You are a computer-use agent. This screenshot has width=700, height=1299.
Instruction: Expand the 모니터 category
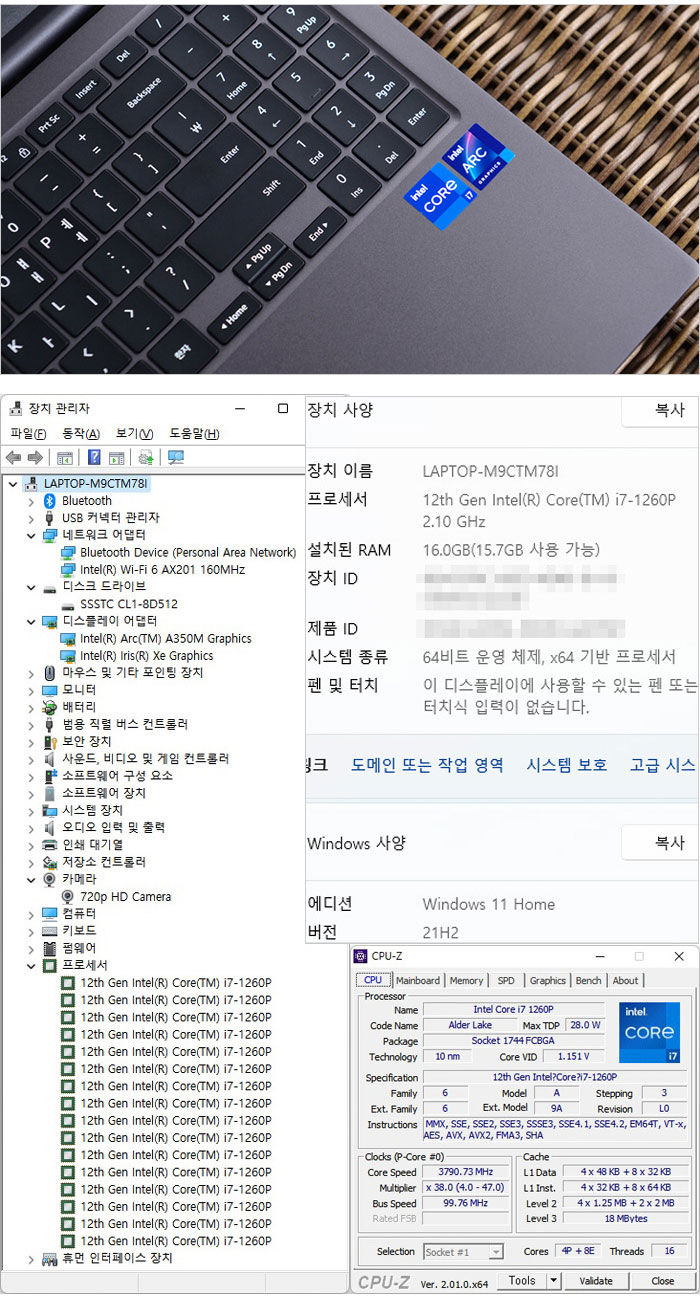click(x=31, y=690)
